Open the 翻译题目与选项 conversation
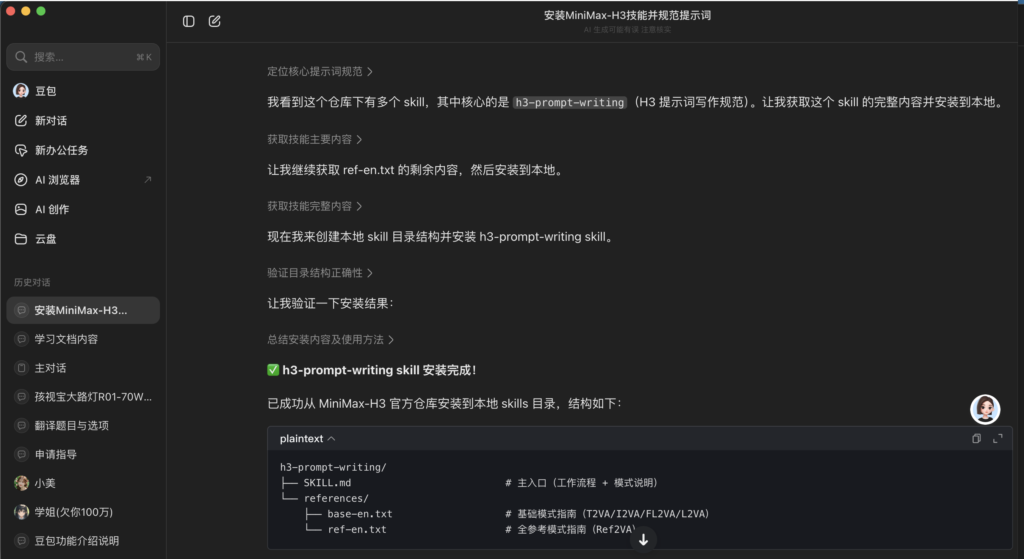This screenshot has width=1024, height=559. [x=83, y=425]
